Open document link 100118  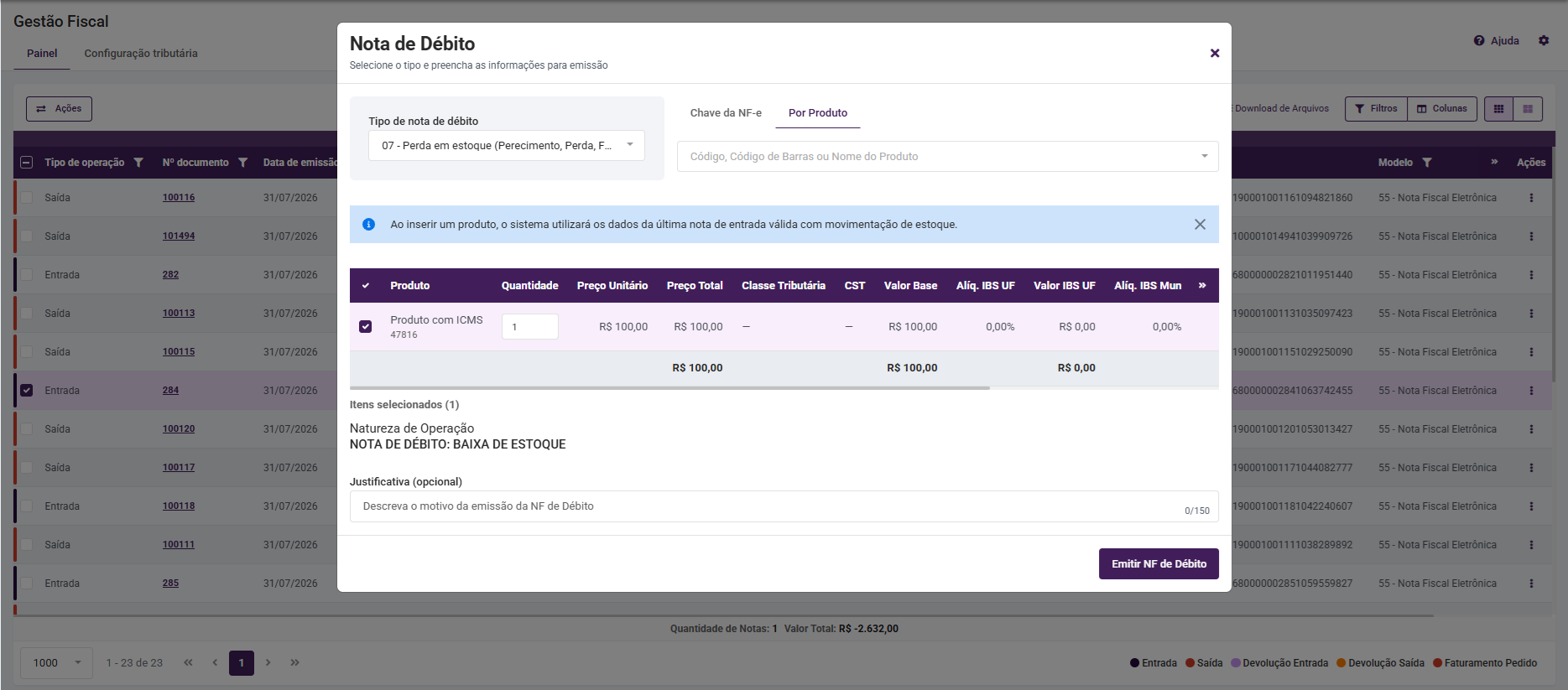[179, 506]
